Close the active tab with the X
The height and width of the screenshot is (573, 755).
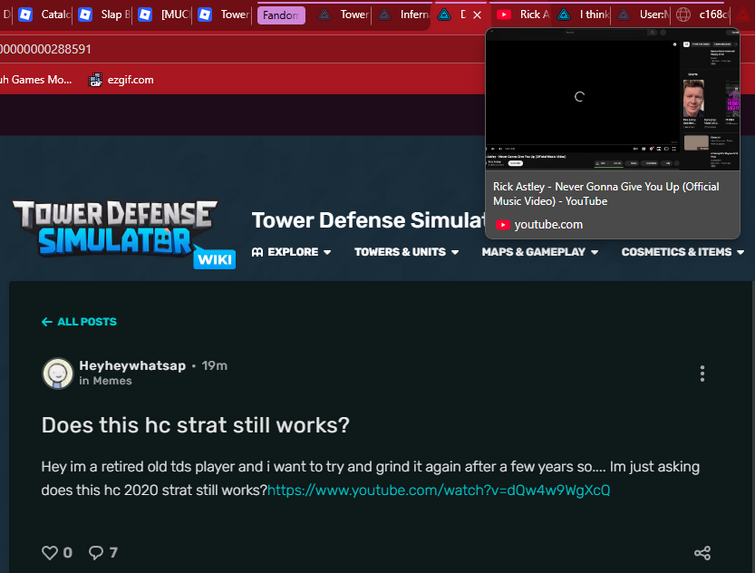click(477, 15)
